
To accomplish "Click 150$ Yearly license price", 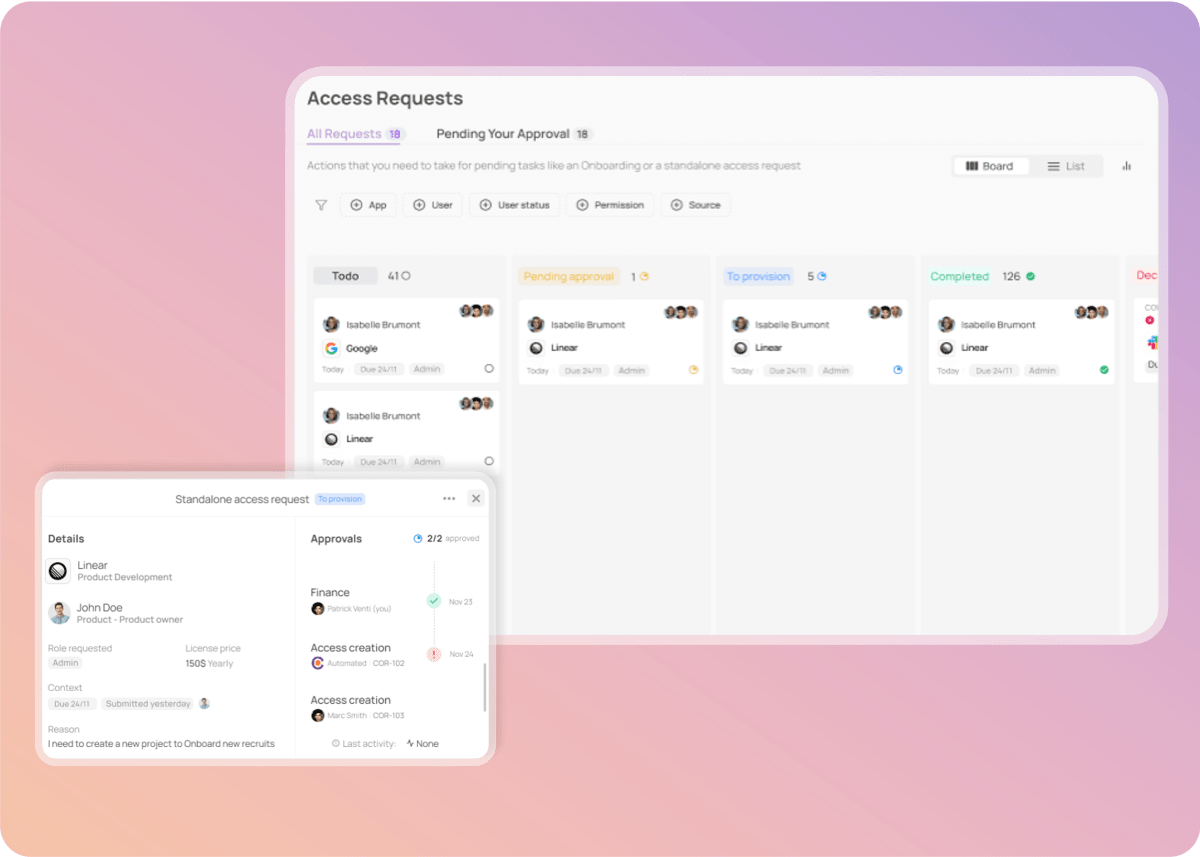I will pos(209,663).
